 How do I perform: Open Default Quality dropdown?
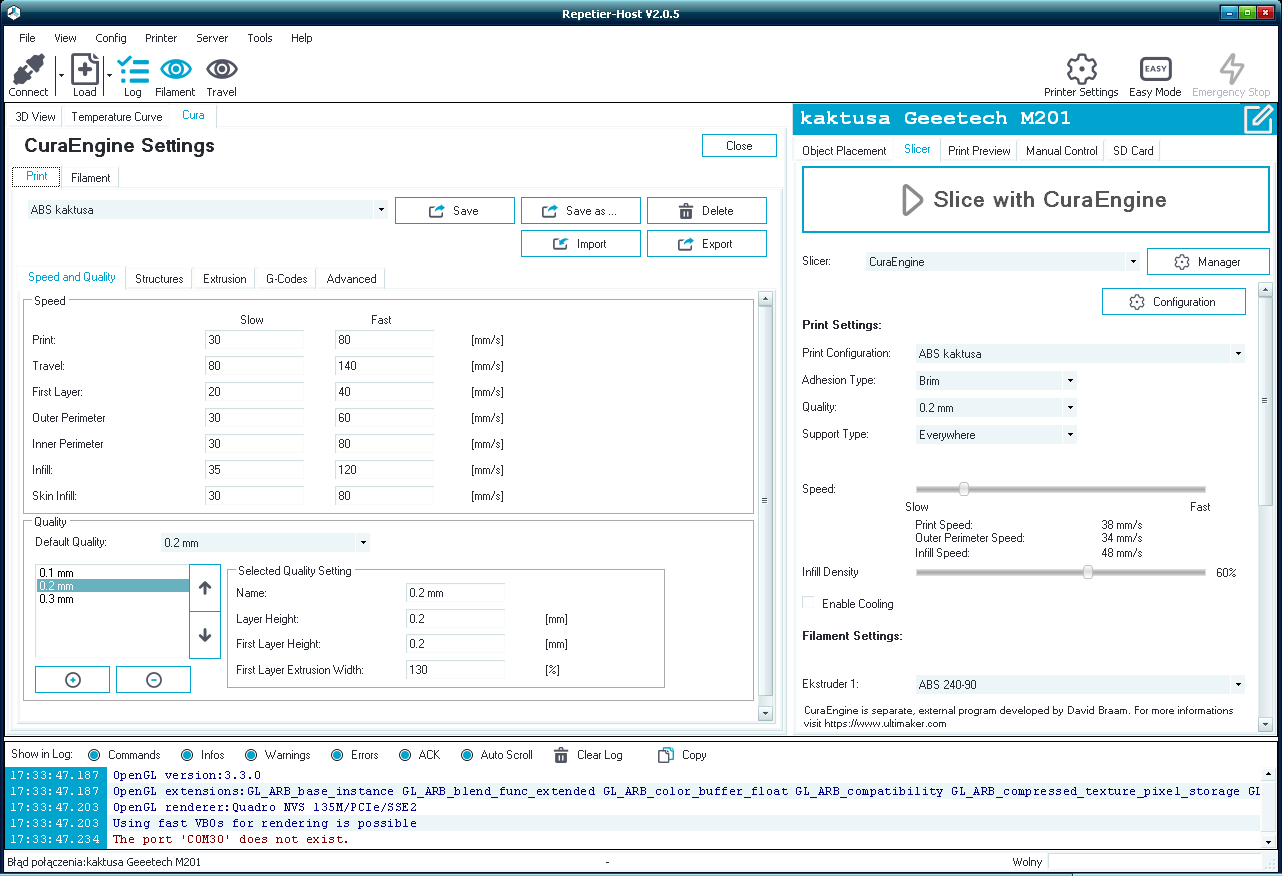[265, 543]
